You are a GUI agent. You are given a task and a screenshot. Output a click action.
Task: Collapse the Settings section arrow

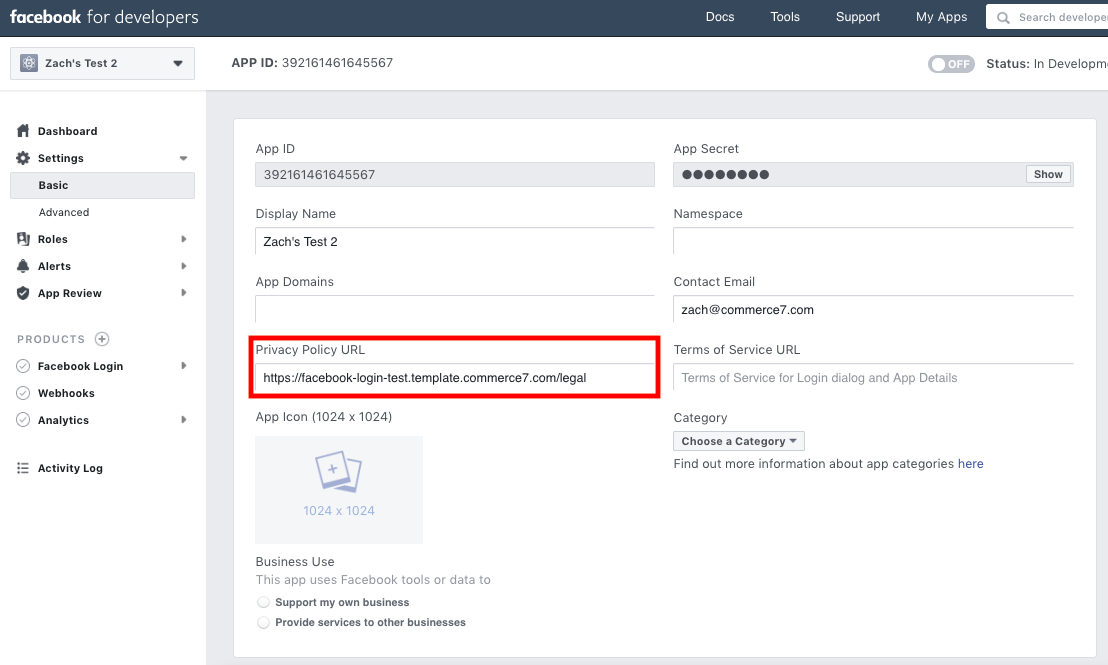tap(184, 158)
